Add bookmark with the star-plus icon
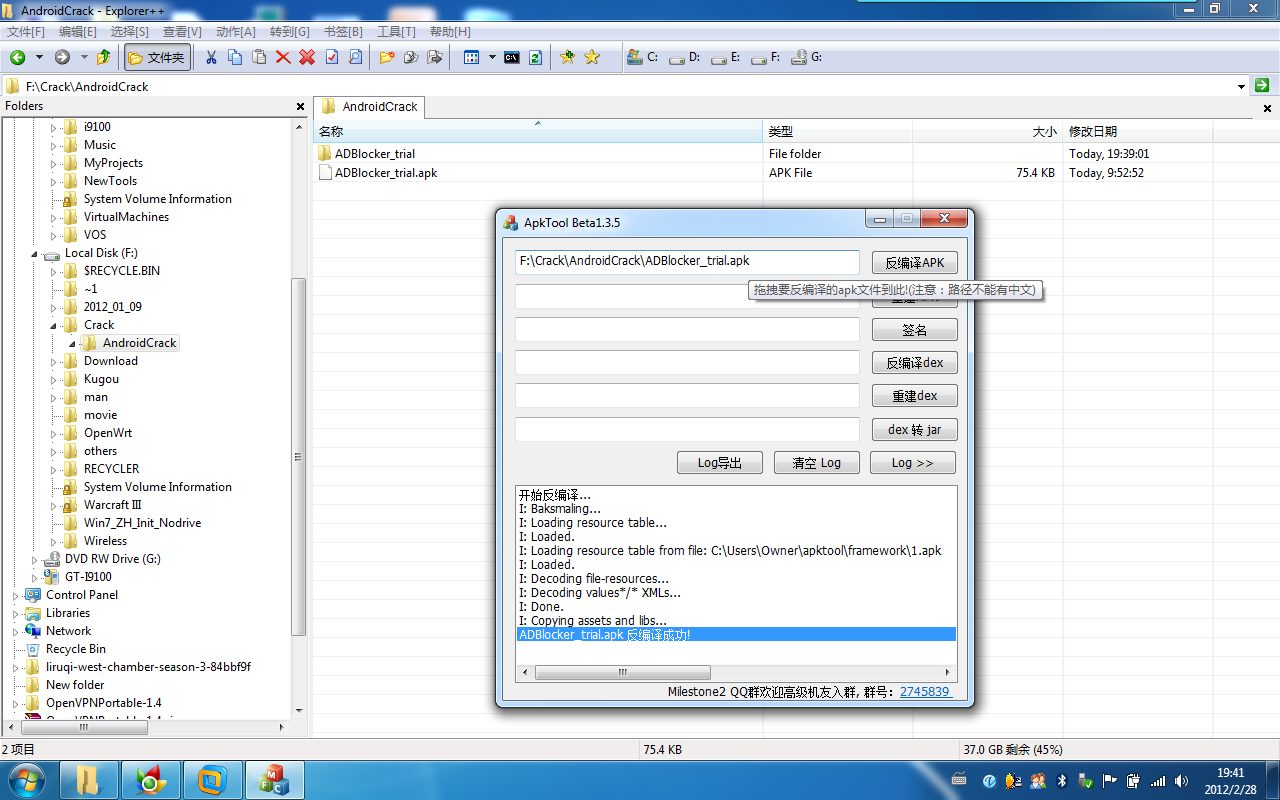The height and width of the screenshot is (800, 1280). [567, 58]
